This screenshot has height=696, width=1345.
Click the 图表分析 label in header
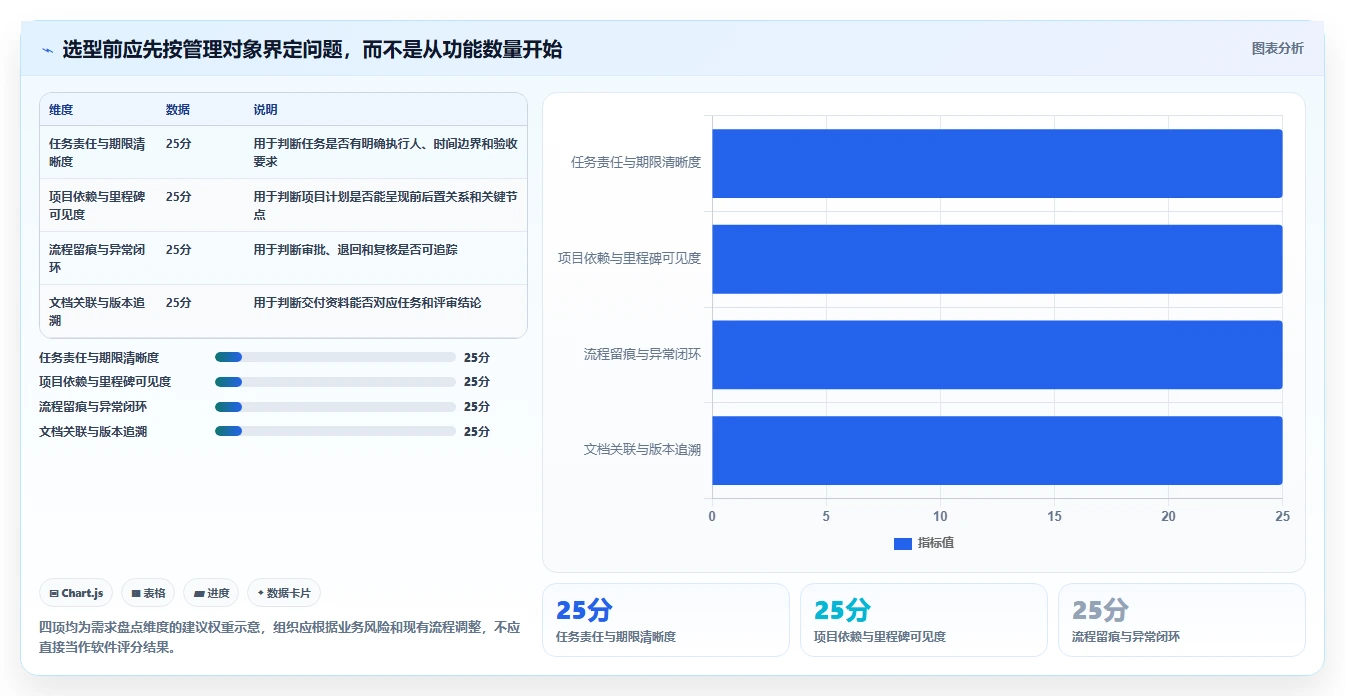[x=1277, y=48]
